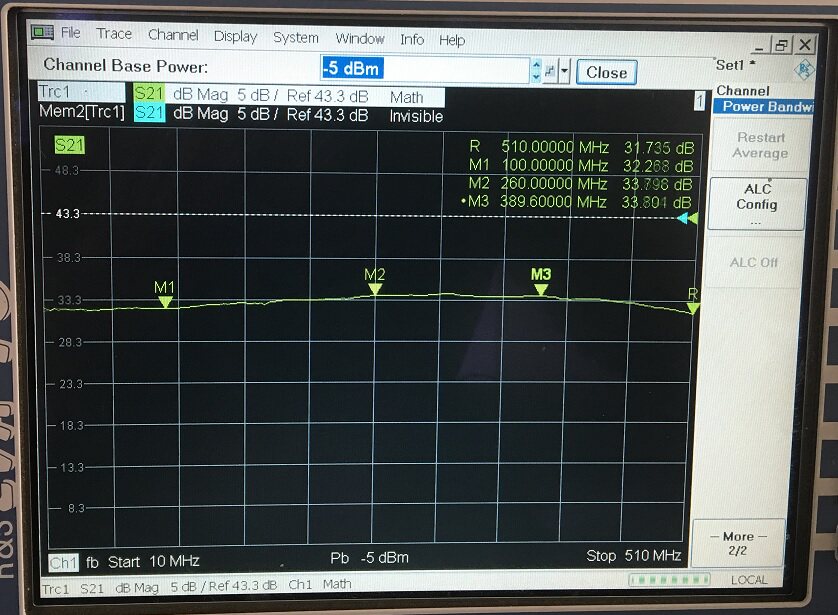Restore the window with the restore button
The height and width of the screenshot is (615, 838).
(782, 45)
